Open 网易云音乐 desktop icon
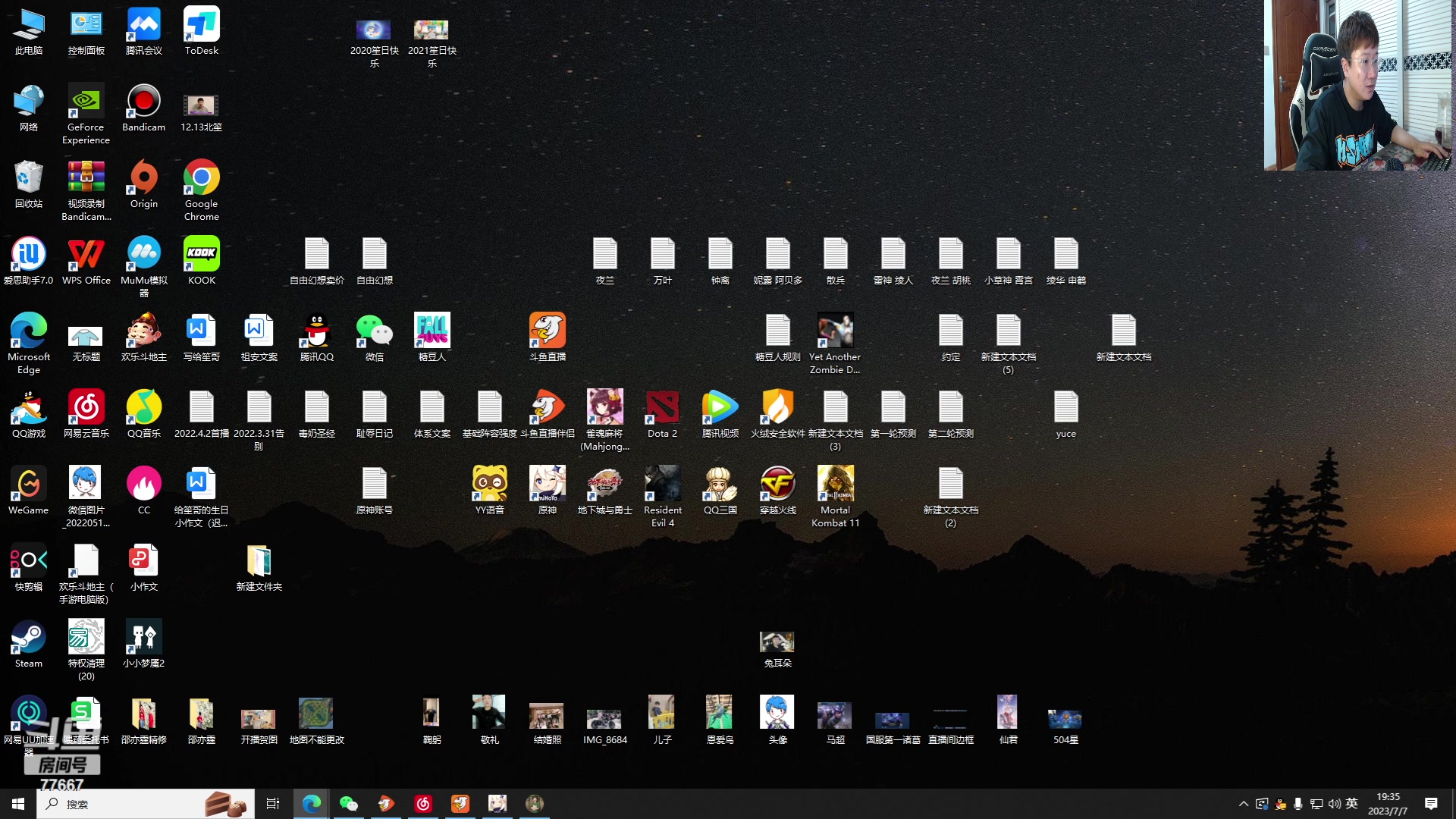Image resolution: width=1456 pixels, height=819 pixels. pos(86,414)
